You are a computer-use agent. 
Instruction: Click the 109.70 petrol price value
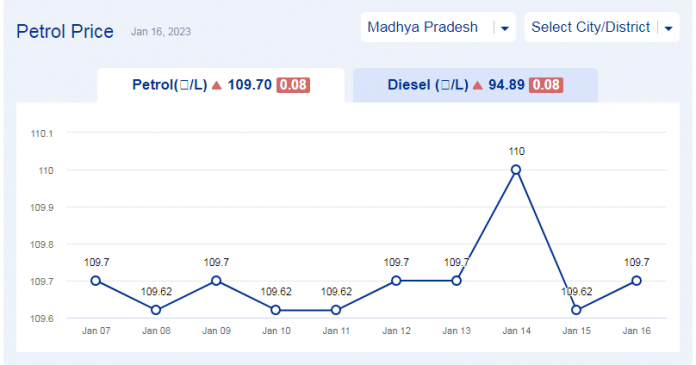(249, 85)
